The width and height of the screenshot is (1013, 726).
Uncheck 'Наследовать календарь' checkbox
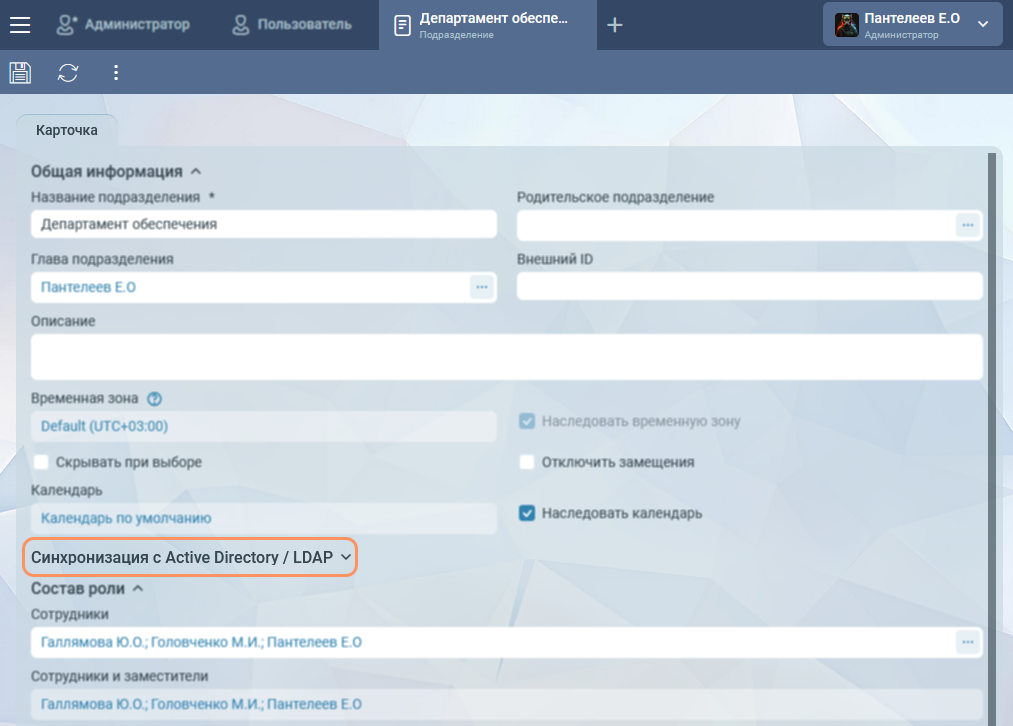click(x=527, y=513)
